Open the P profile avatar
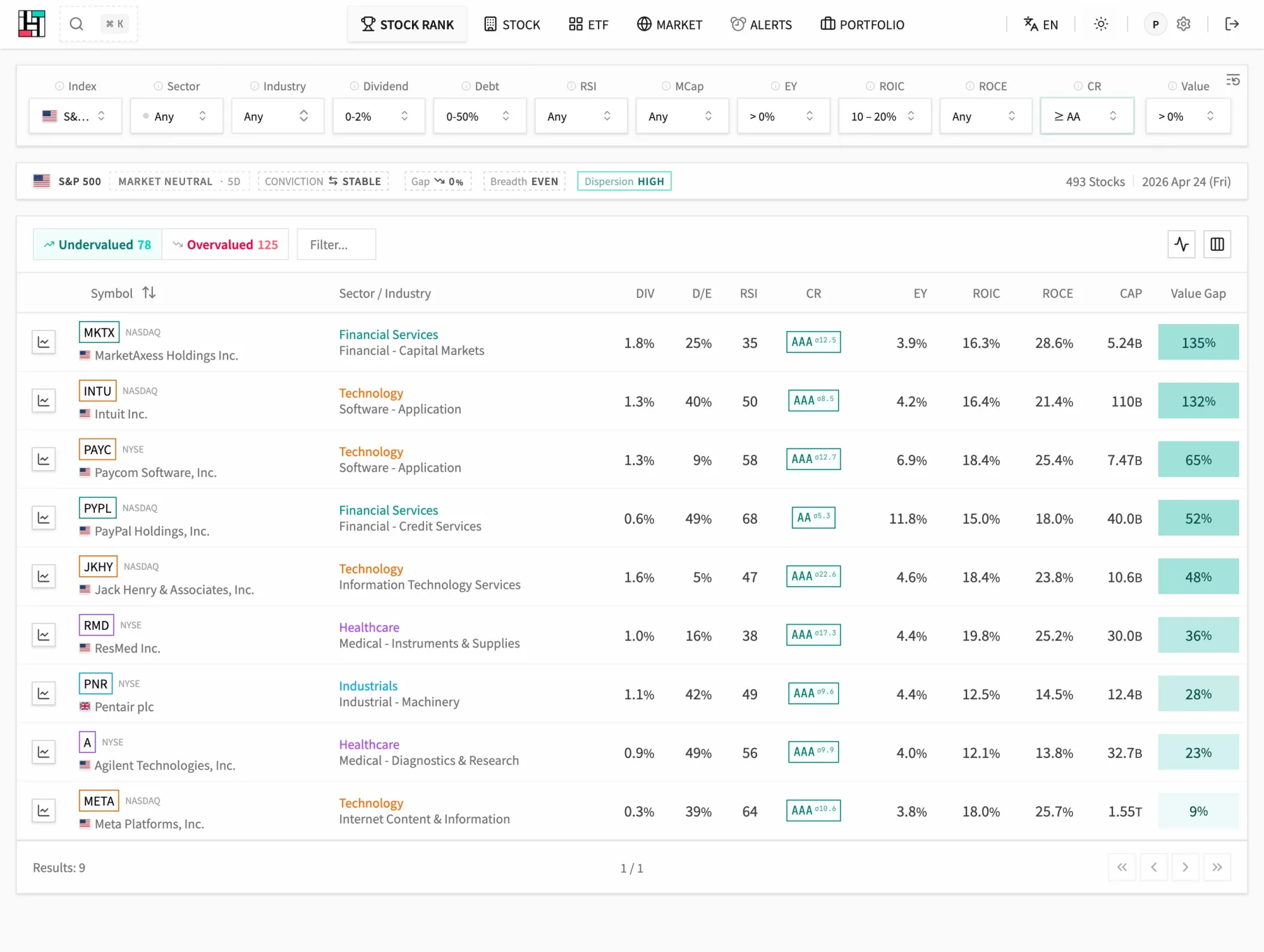This screenshot has width=1264, height=952. (x=1155, y=24)
